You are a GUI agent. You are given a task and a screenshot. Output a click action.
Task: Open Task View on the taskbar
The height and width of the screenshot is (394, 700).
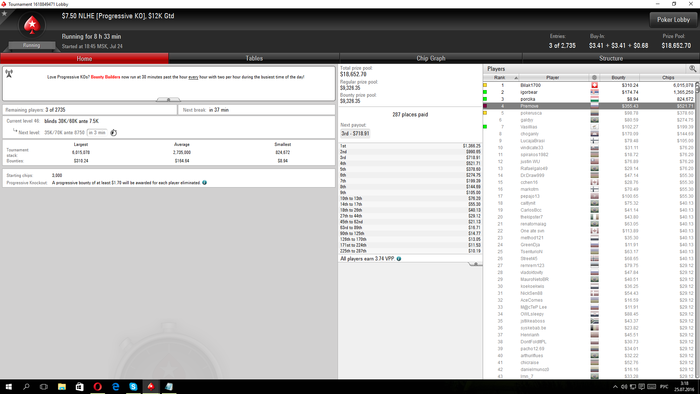point(44,387)
